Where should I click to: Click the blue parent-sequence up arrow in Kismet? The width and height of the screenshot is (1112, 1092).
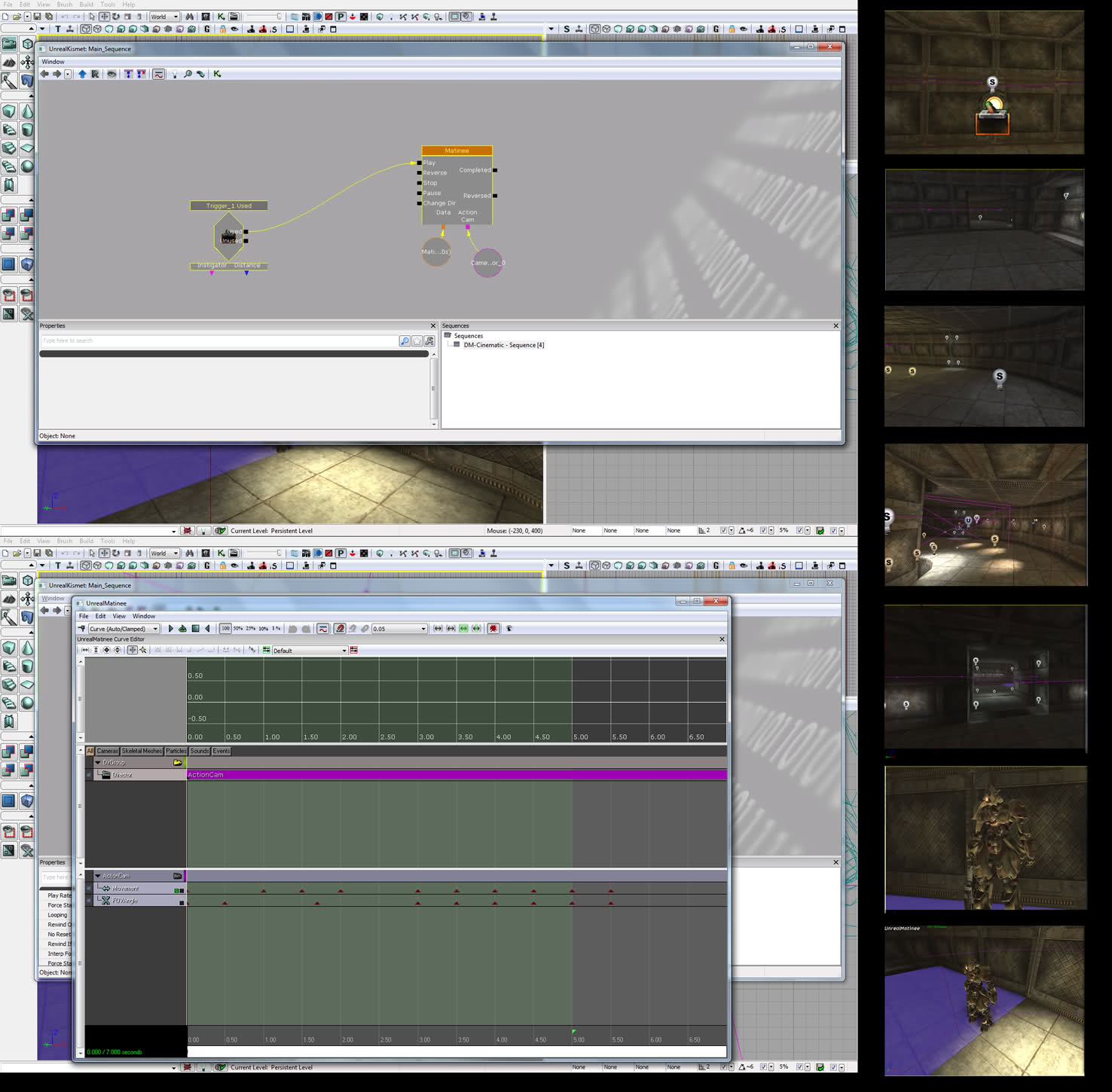click(82, 74)
